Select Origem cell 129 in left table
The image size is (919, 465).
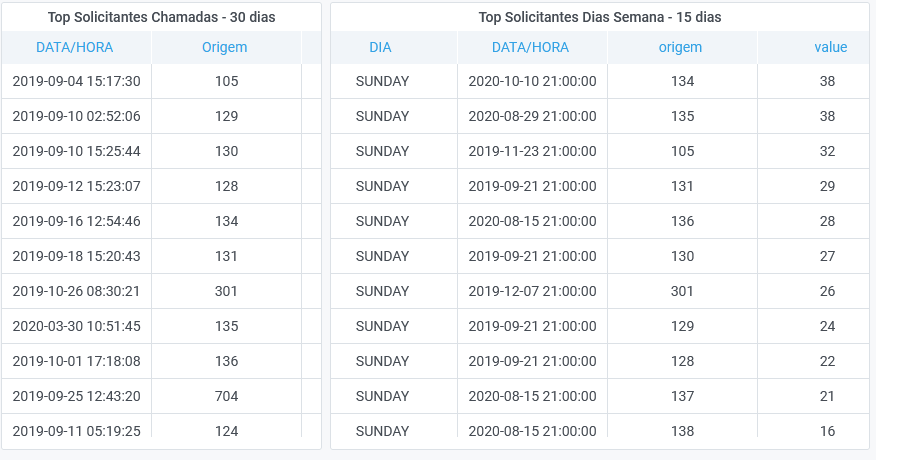pos(226,116)
